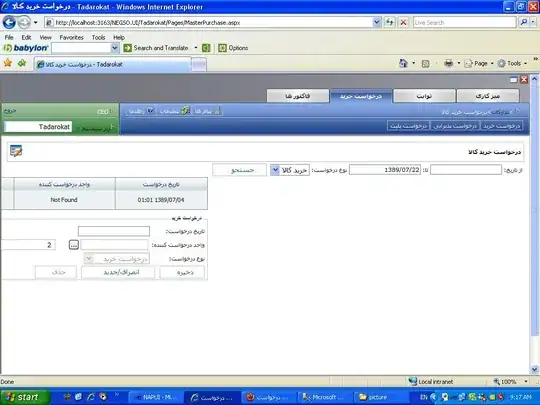Open the recent pages dropdown arrow
This screenshot has height=405, width=540.
(x=35, y=23)
